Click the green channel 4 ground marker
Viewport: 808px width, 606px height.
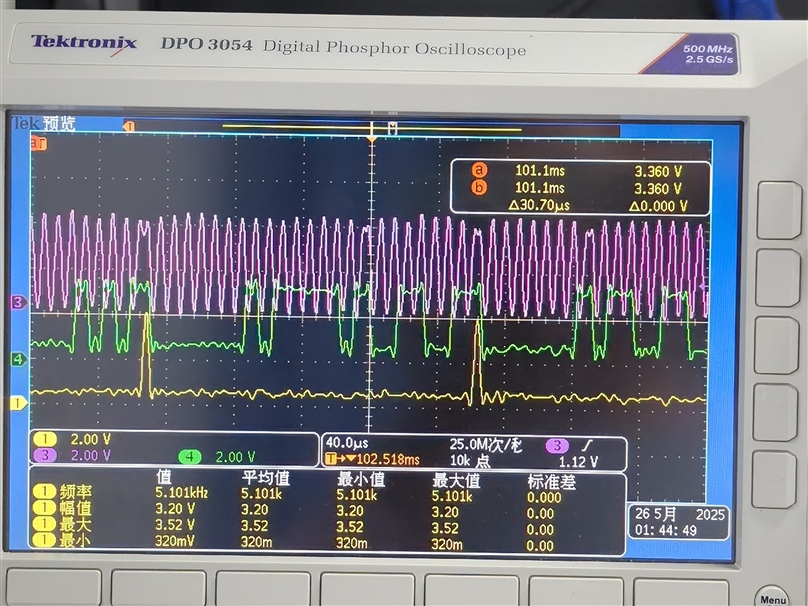pos(19,359)
